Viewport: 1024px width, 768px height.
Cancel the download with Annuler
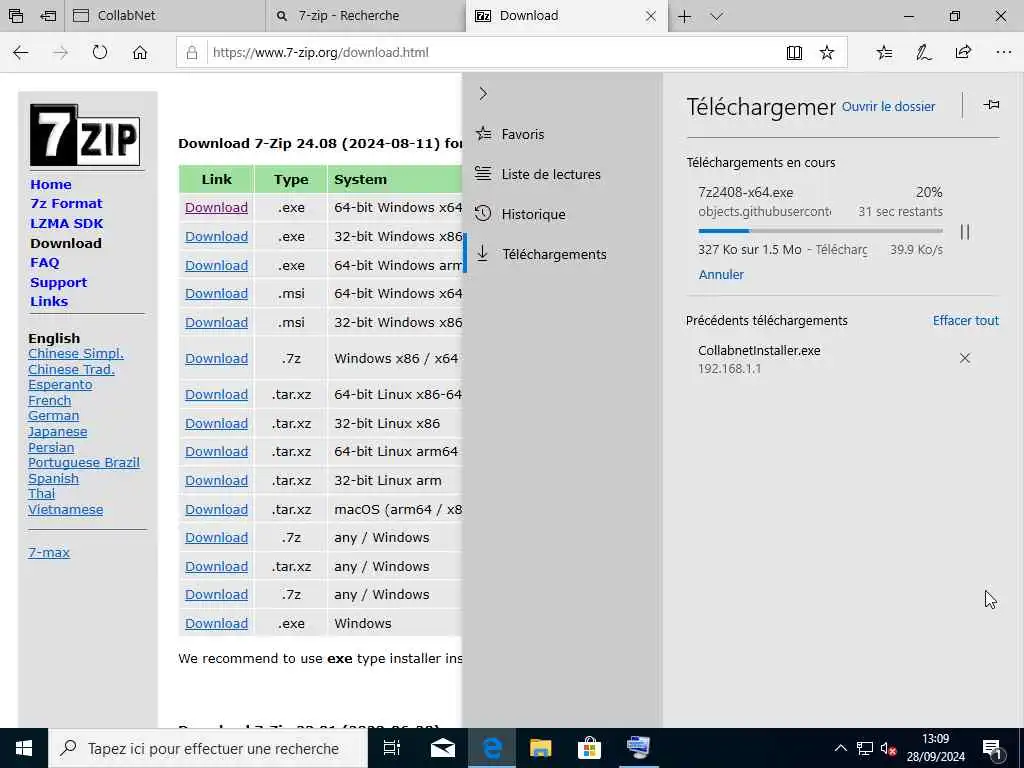[x=721, y=274]
